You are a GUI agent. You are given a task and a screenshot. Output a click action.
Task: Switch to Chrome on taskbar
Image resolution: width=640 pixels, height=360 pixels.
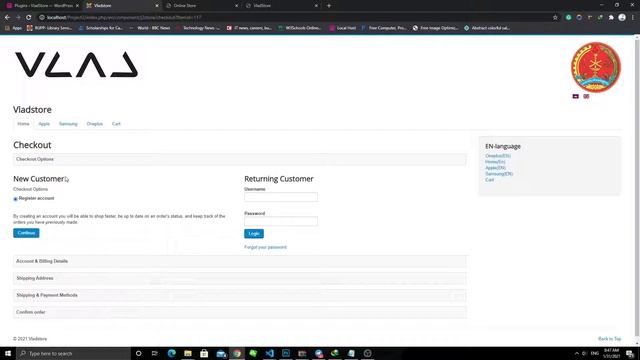click(237, 353)
